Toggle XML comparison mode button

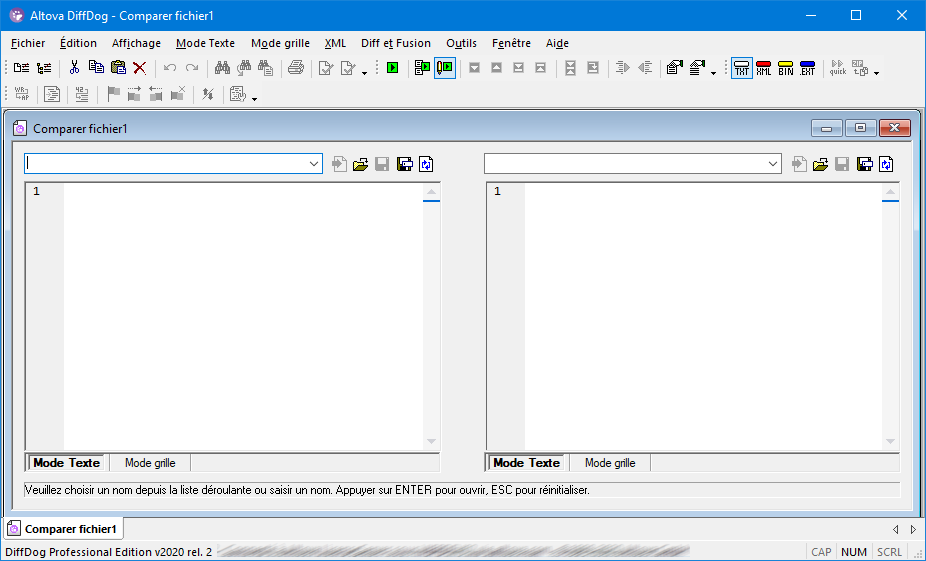(x=764, y=68)
